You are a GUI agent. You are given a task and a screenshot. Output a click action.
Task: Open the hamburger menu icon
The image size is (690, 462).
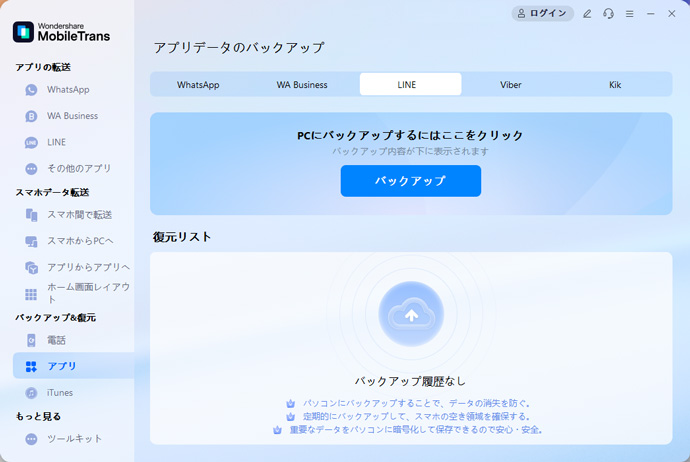(630, 14)
